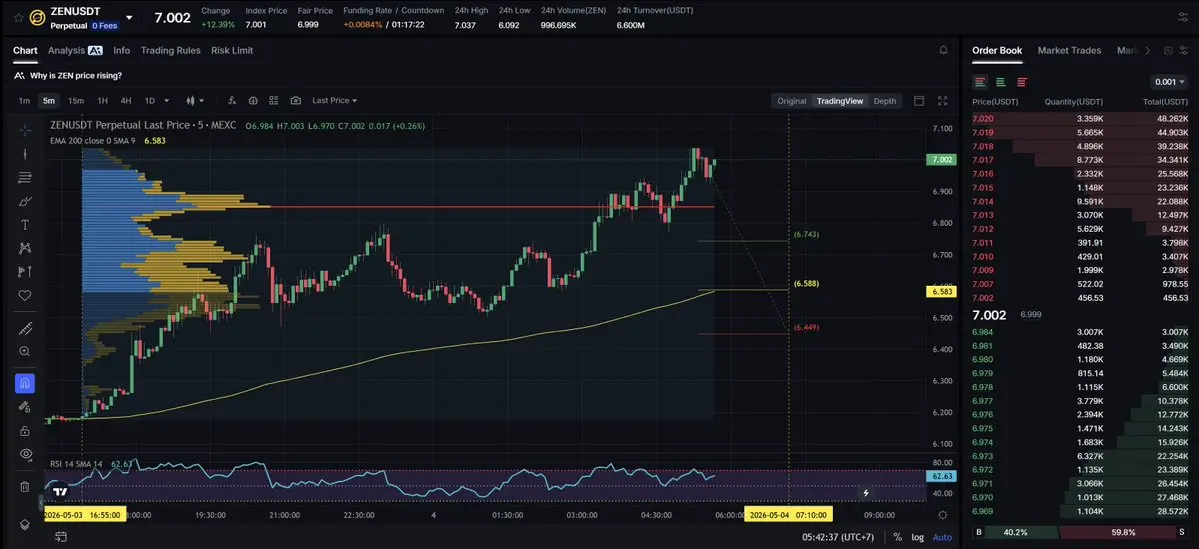Select the Text annotation tool
Screen dimensions: 1199x549
pyautogui.click(x=24, y=225)
